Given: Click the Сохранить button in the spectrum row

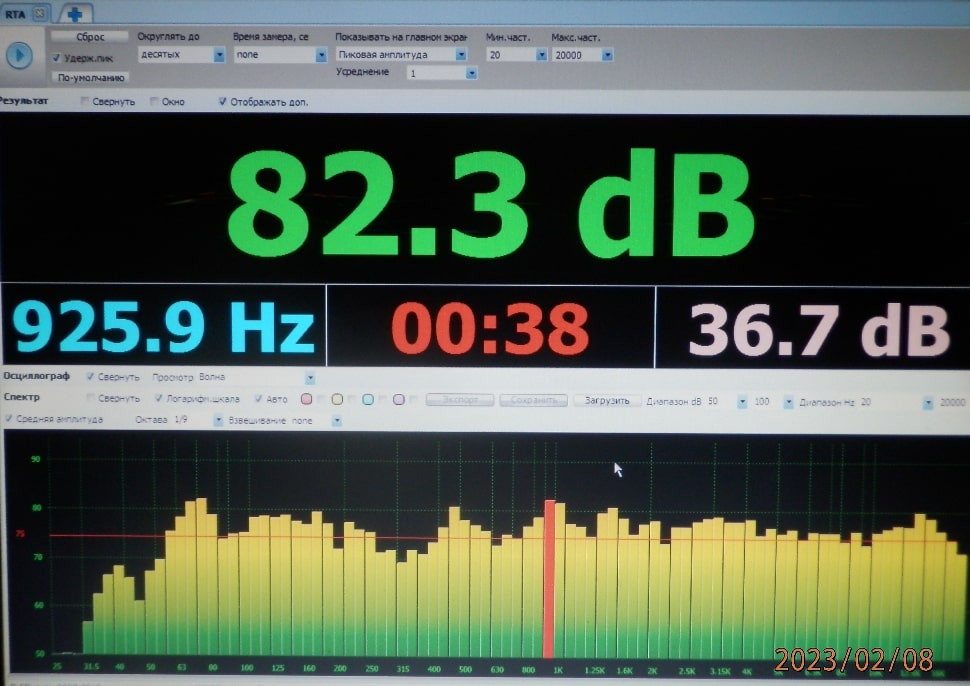Looking at the screenshot, I should (x=533, y=400).
